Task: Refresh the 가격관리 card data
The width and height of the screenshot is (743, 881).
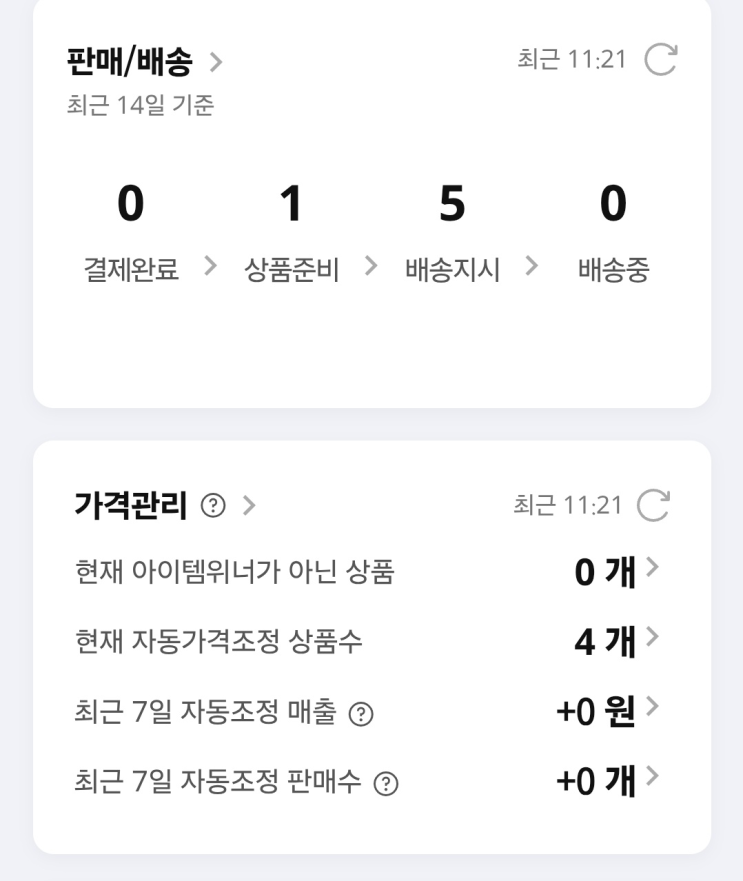Action: click(x=654, y=506)
